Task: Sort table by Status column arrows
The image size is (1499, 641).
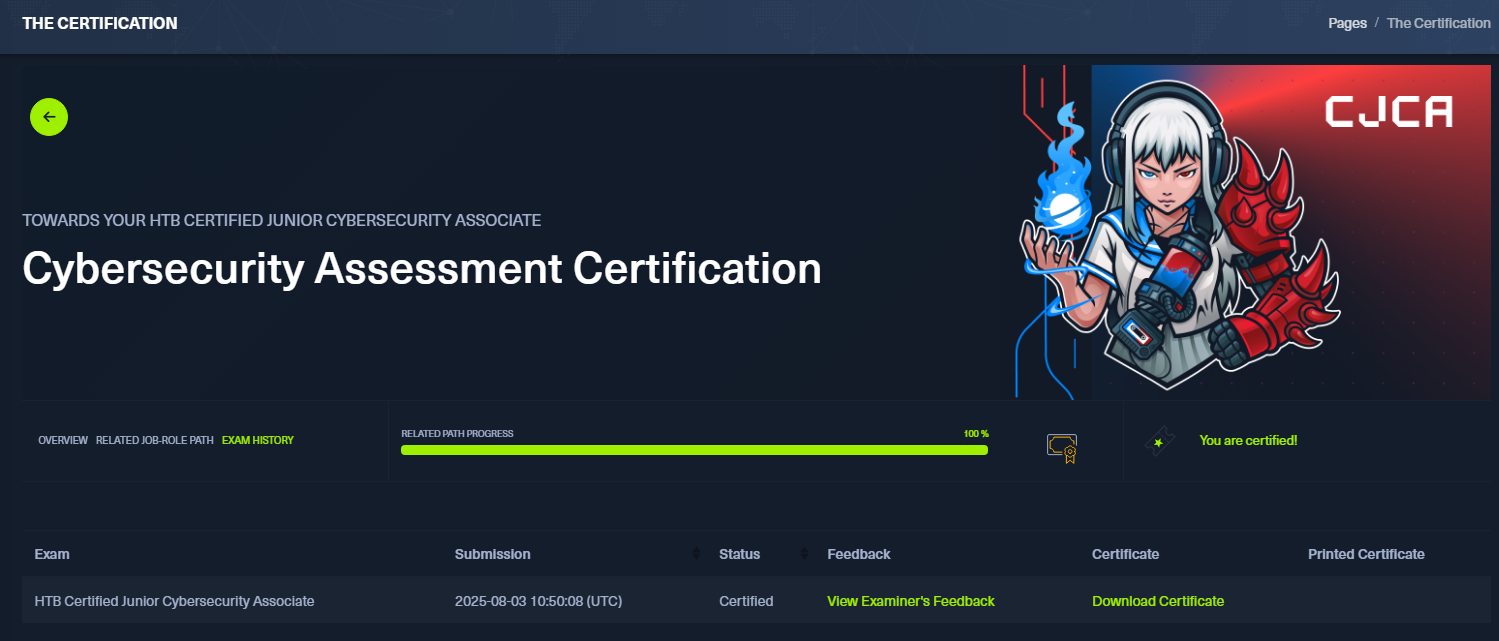Action: [804, 554]
